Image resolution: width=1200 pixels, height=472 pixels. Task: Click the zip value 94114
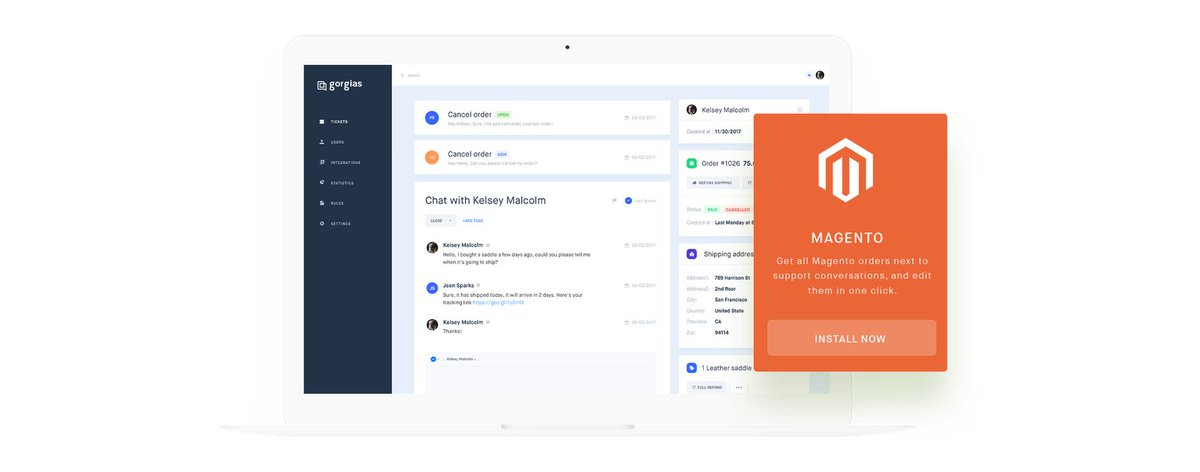click(721, 333)
